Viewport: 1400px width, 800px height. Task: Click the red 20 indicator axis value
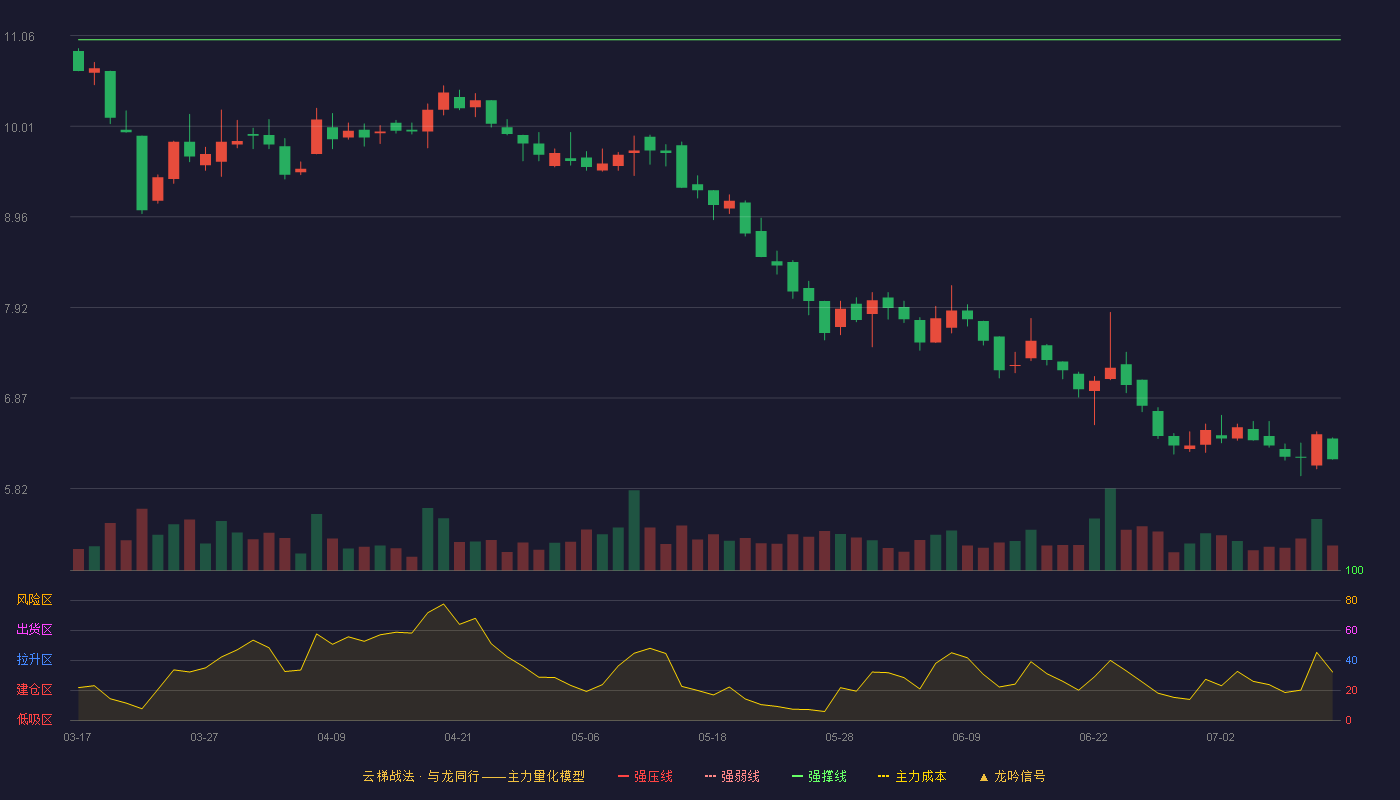1351,690
